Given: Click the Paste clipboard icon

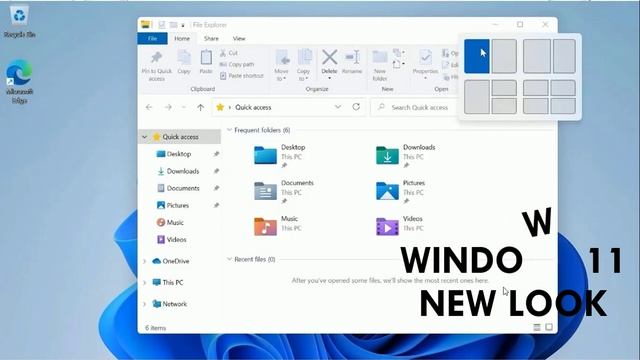Looking at the screenshot, I should pos(206,58).
